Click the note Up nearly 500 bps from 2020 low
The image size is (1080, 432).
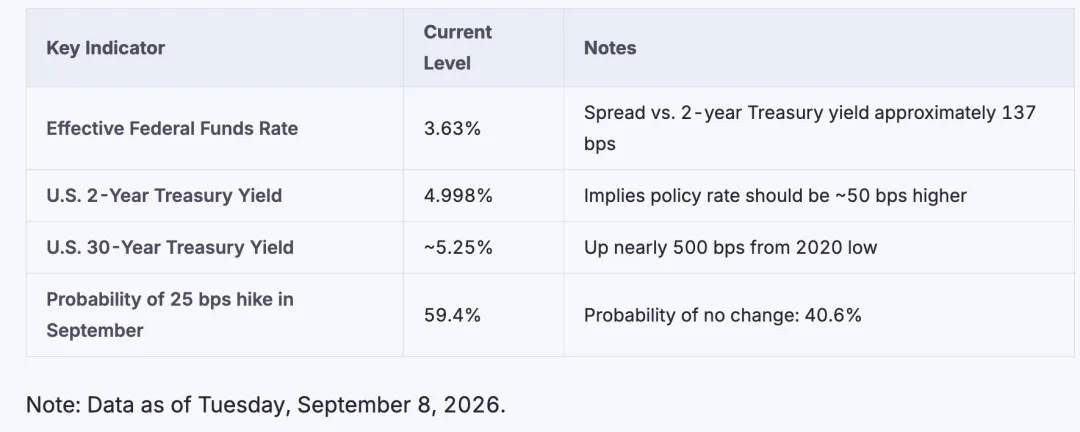click(731, 247)
